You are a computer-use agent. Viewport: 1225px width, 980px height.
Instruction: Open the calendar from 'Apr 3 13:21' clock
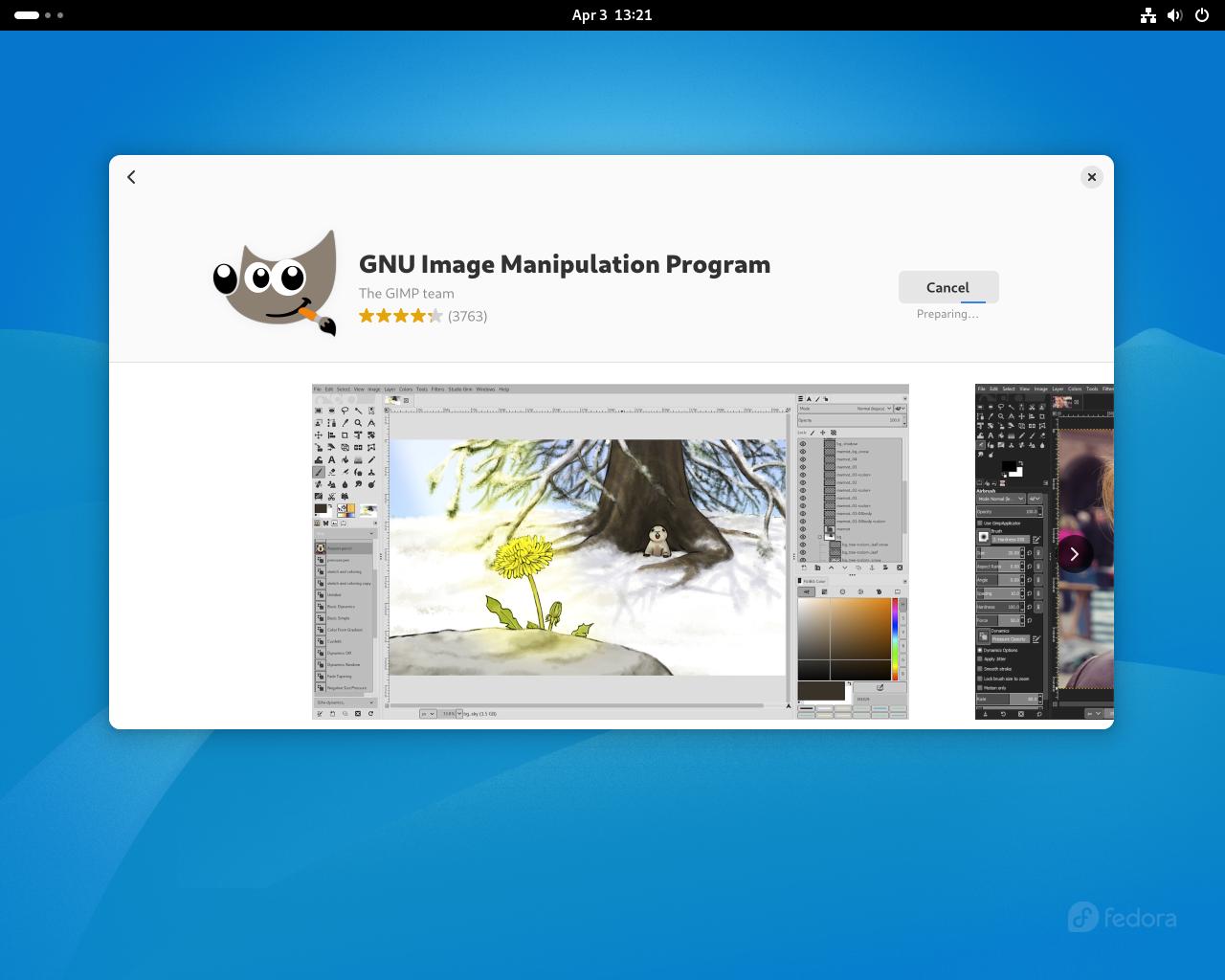(x=612, y=15)
